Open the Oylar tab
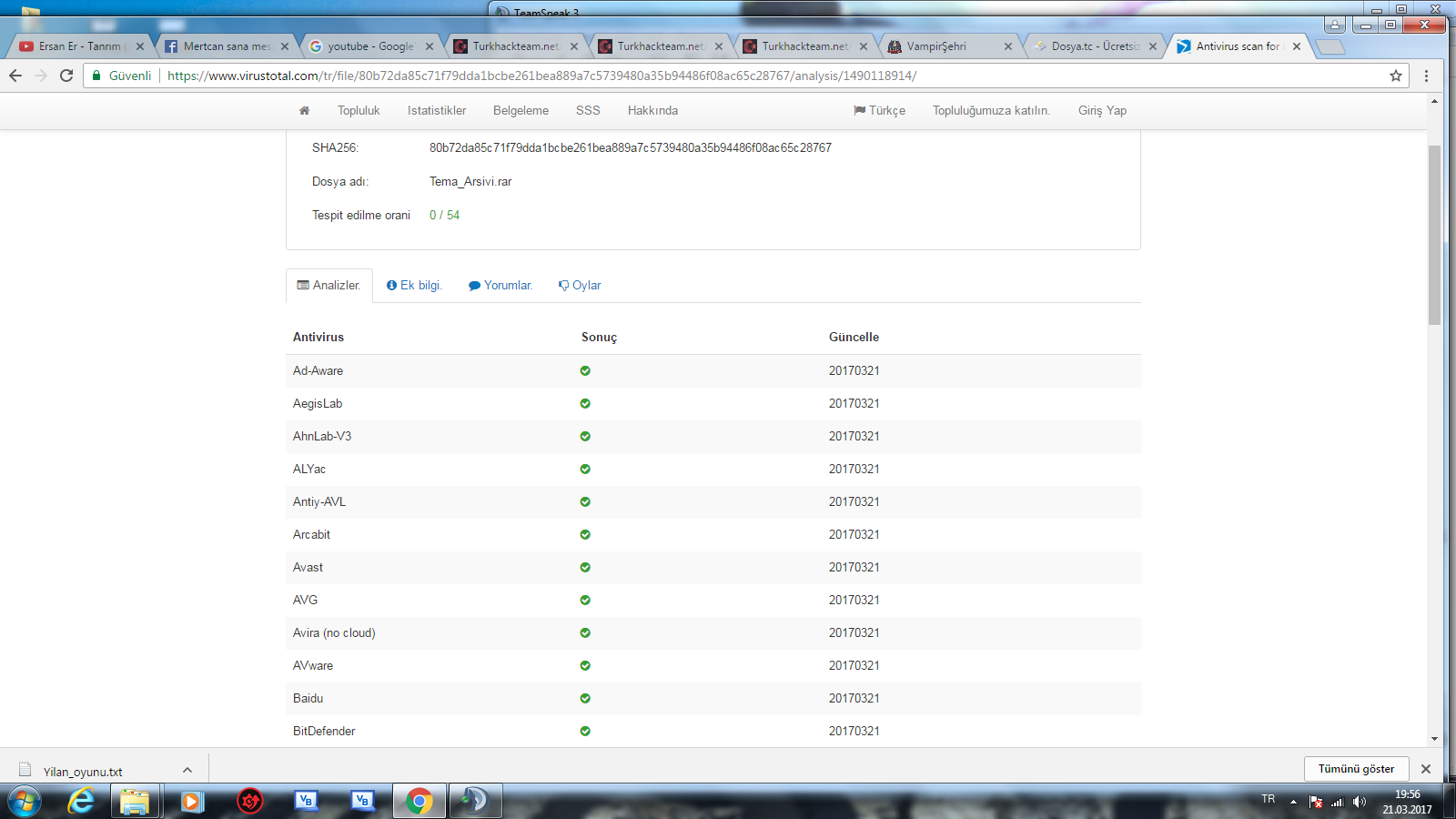Screen dimensions: 1456x819 [580, 285]
